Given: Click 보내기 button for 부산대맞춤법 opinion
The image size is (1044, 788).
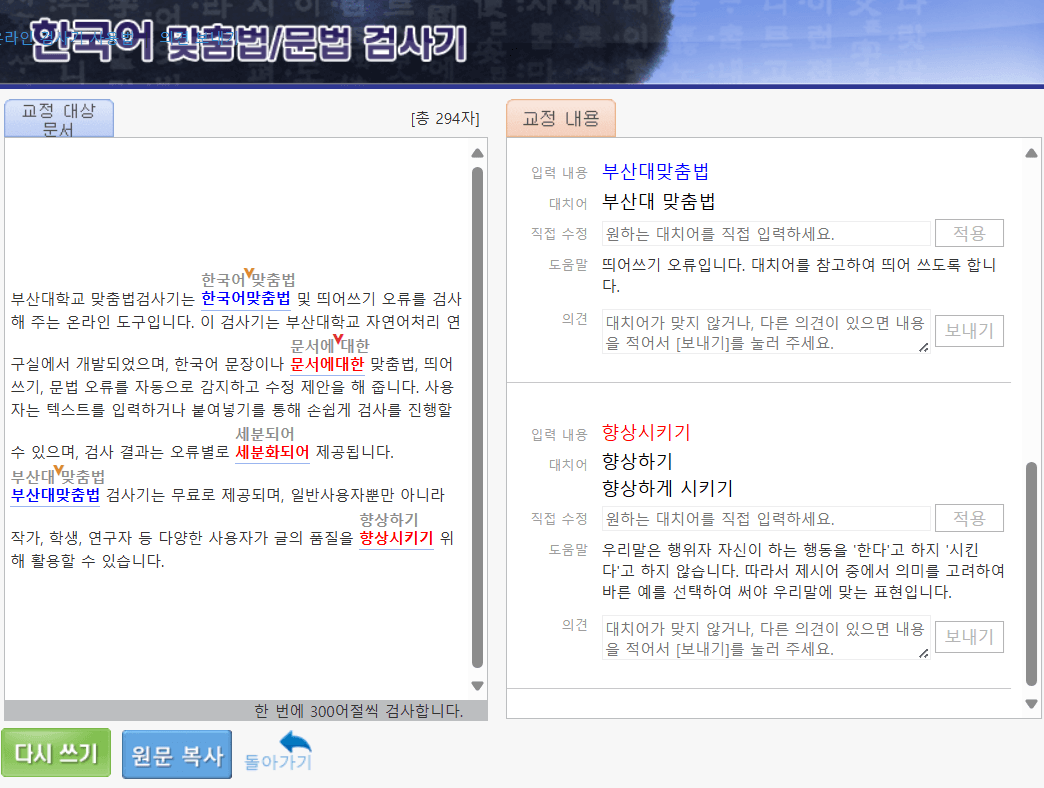Looking at the screenshot, I should click(969, 331).
